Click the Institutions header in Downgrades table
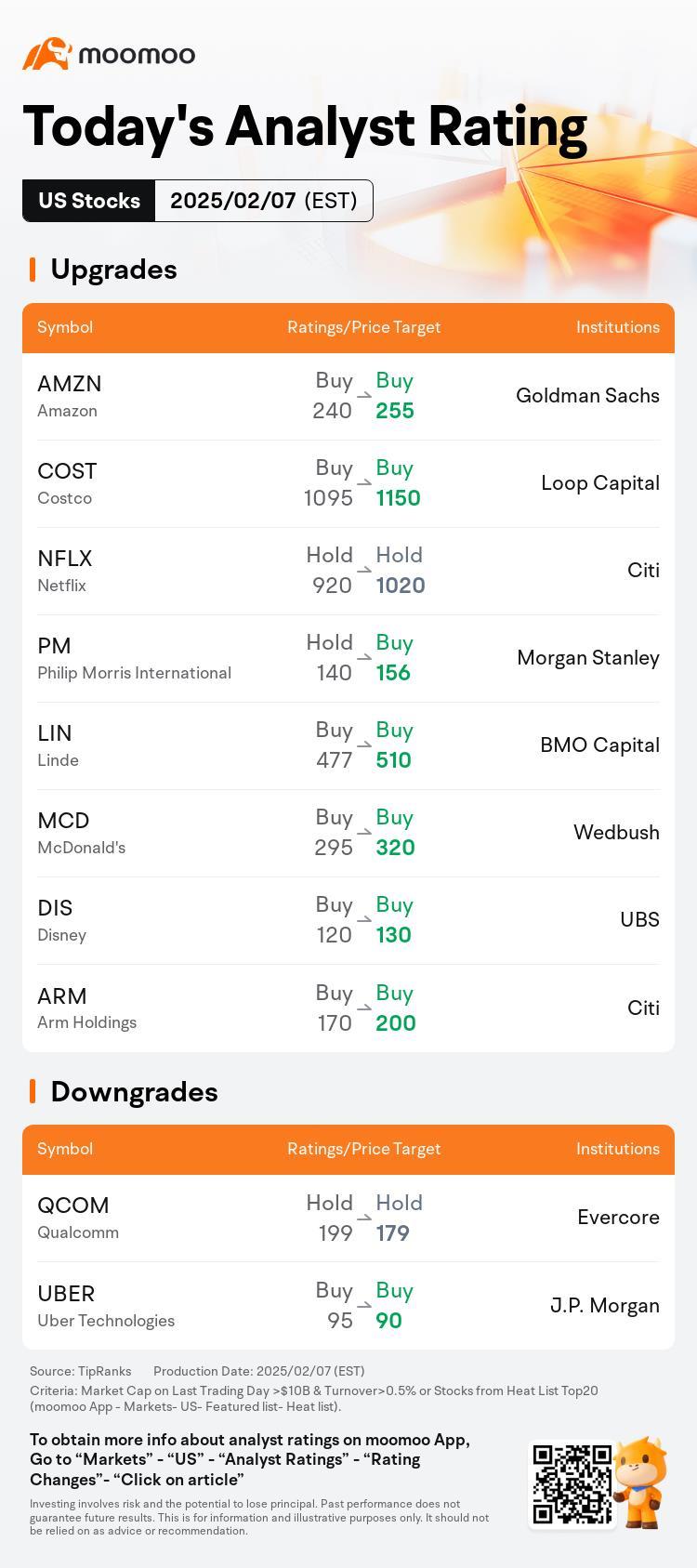 pos(618,1149)
